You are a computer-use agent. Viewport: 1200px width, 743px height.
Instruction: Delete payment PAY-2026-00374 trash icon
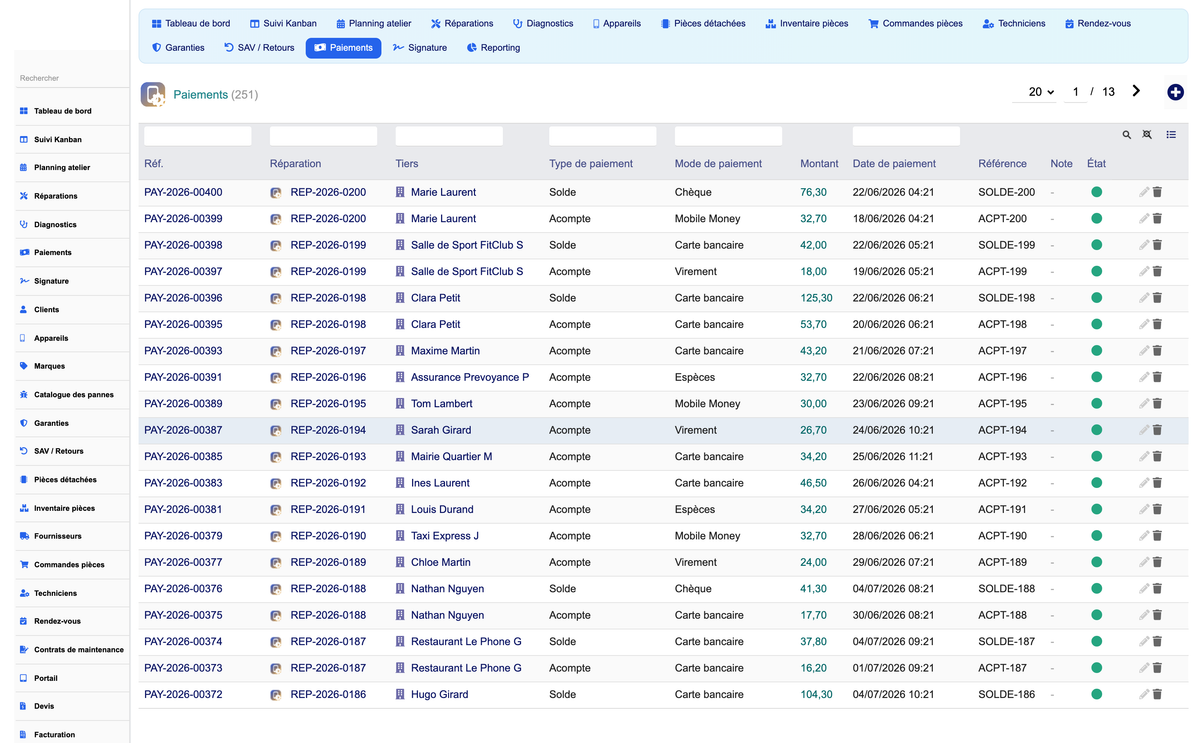(x=1157, y=642)
